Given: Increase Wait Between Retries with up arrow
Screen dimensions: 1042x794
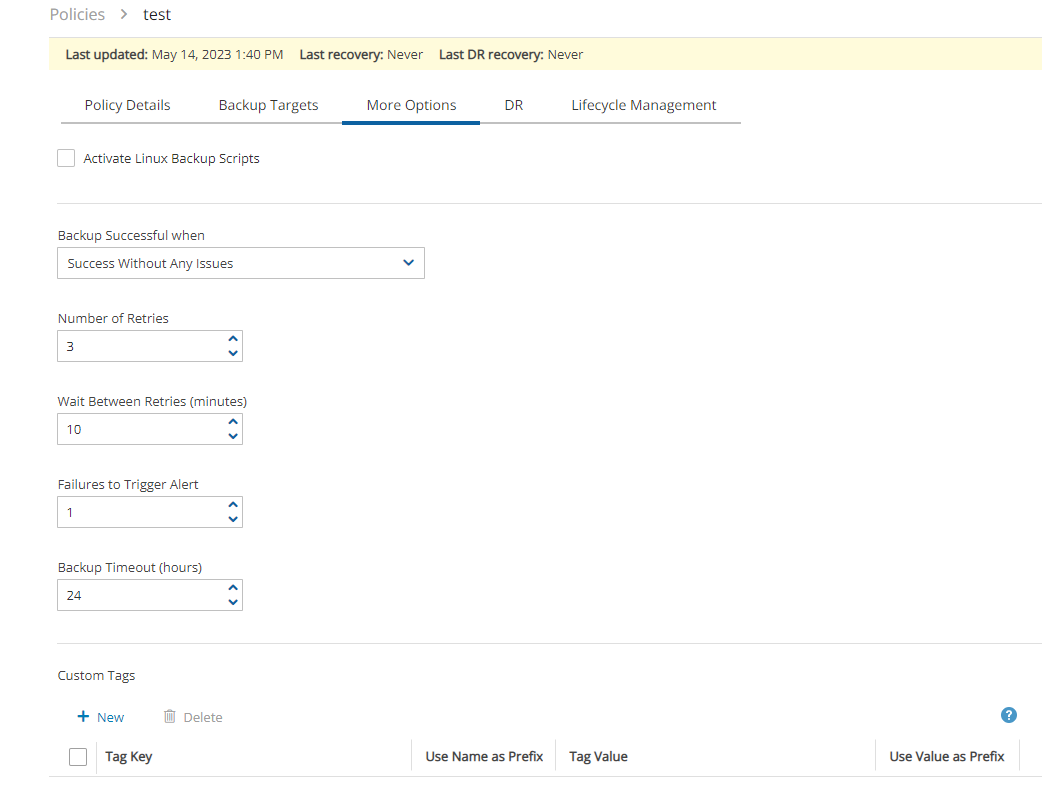Looking at the screenshot, I should tap(233, 423).
